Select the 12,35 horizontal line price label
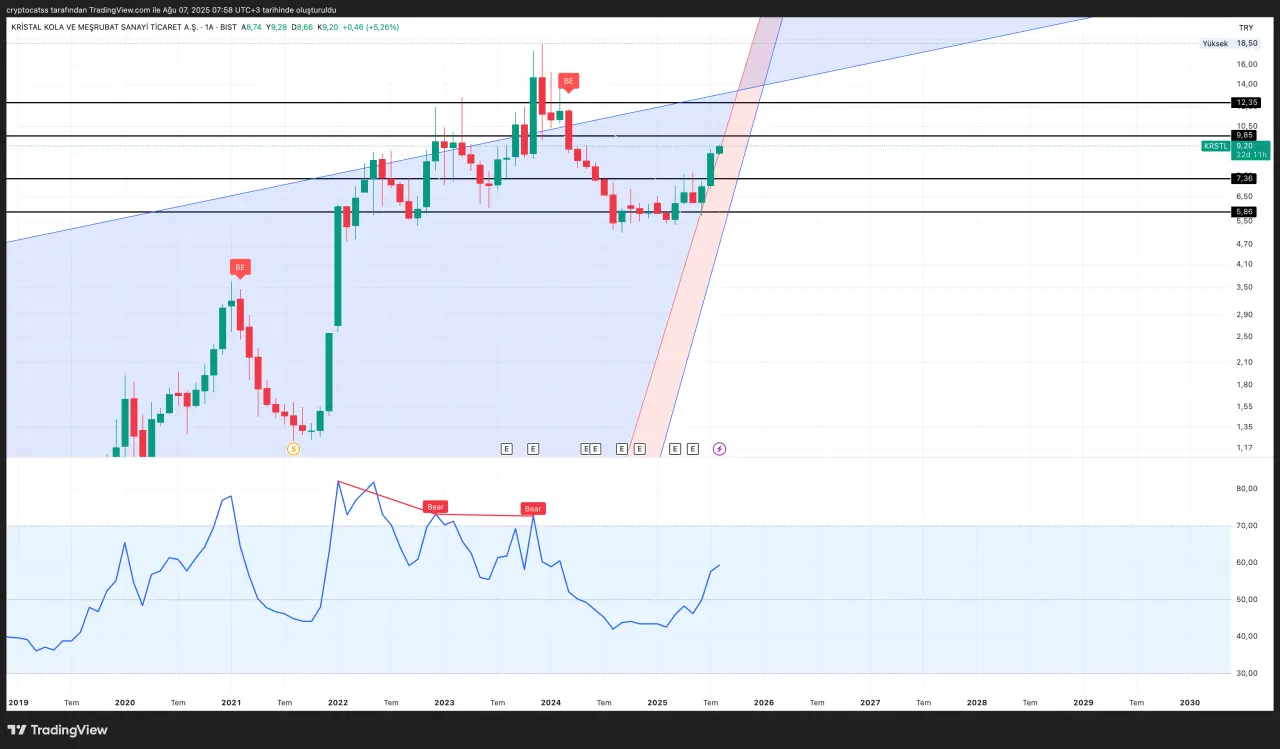1280x749 pixels. [x=1246, y=103]
